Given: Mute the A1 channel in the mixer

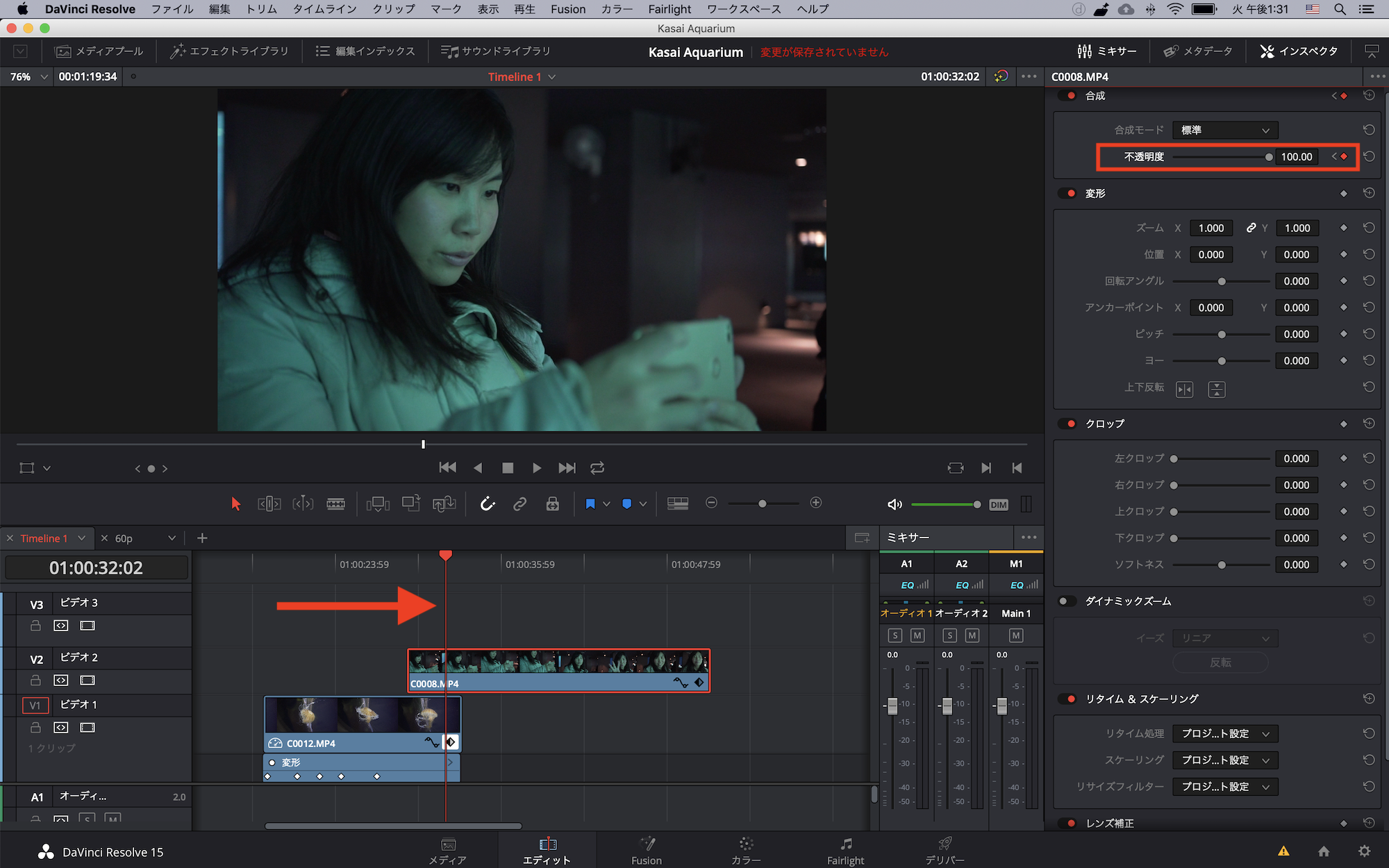Looking at the screenshot, I should pyautogui.click(x=917, y=635).
